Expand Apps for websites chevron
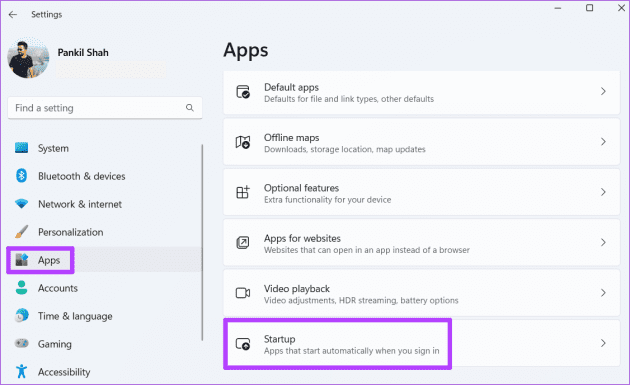 (603, 242)
